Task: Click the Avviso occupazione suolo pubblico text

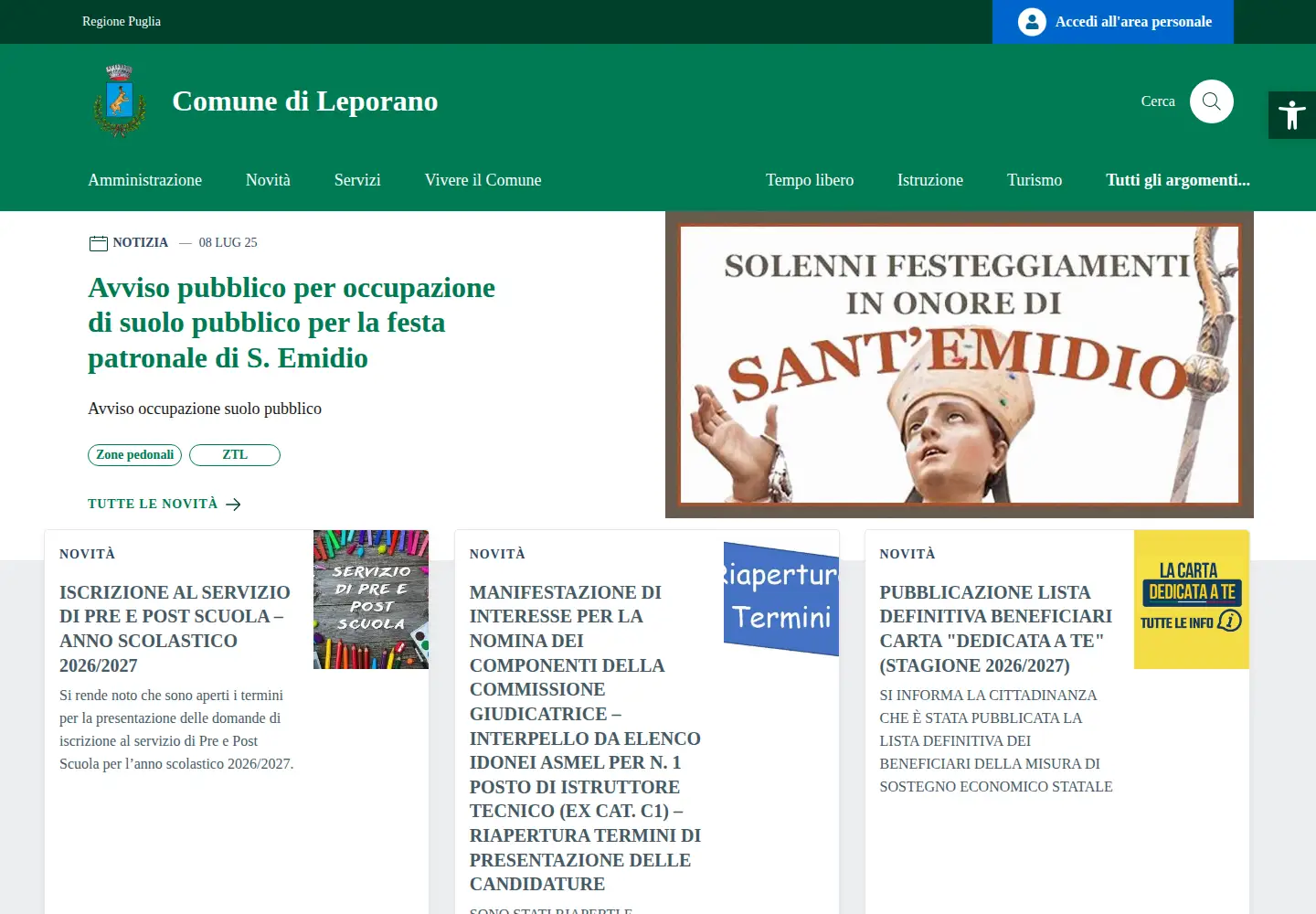Action: point(205,409)
